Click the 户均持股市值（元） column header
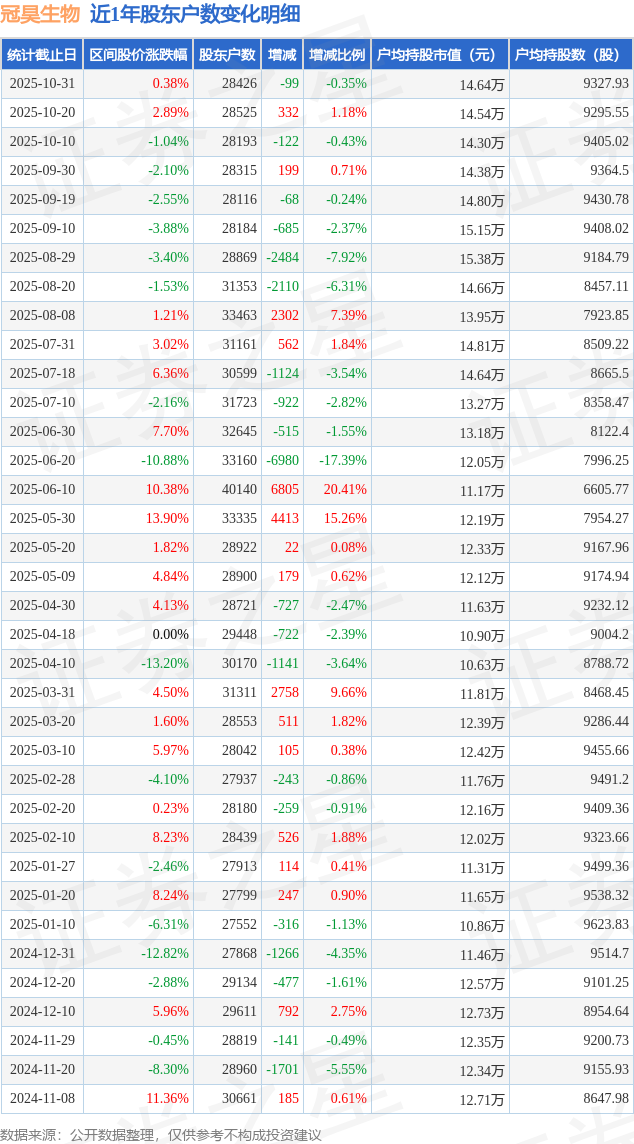The image size is (634, 1144). click(439, 55)
